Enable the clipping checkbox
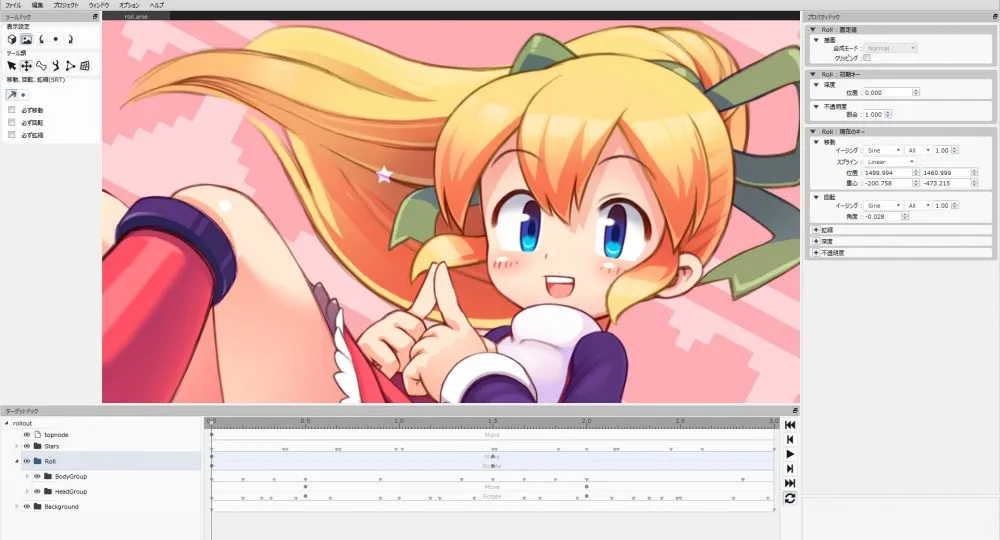Viewport: 1000px width, 540px height. pyautogui.click(x=867, y=58)
